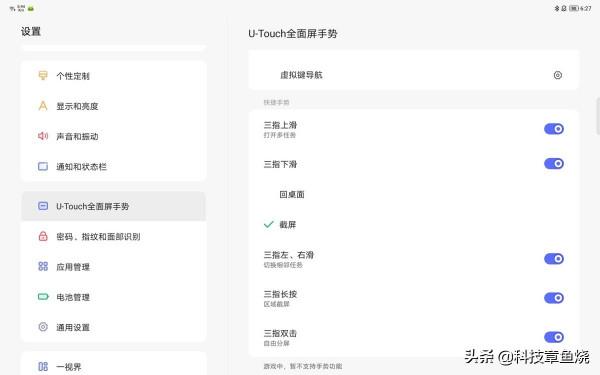This screenshot has width=600, height=375.
Task: Open 密码、指纹和面部识别 settings
Action: pyautogui.click(x=114, y=236)
